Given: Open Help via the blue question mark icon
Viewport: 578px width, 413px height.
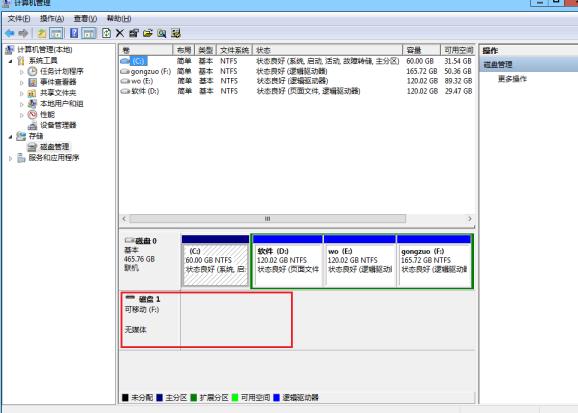Looking at the screenshot, I should click(74, 33).
